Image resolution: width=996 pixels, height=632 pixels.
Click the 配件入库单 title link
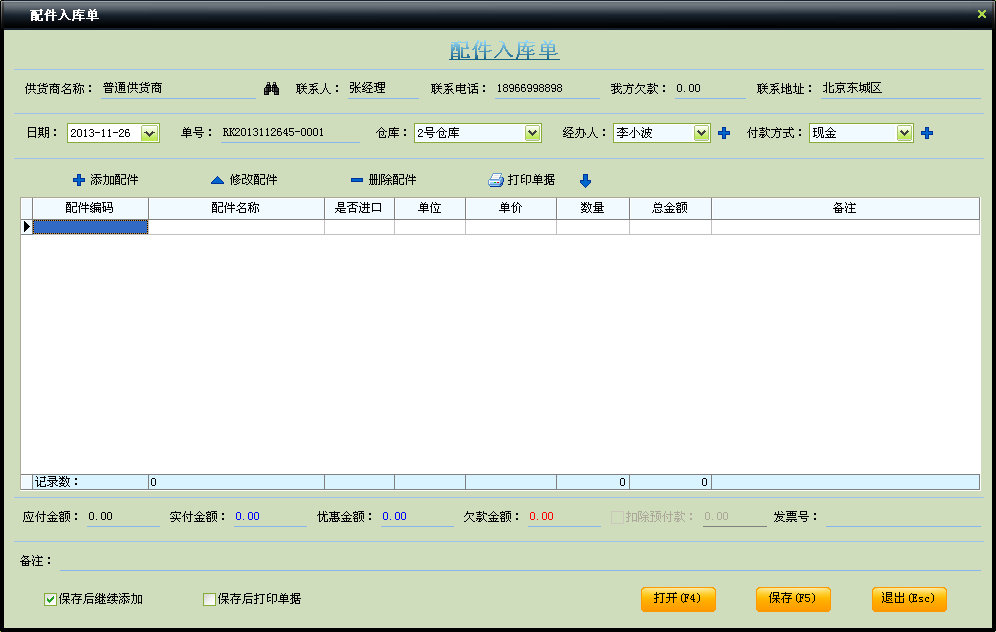click(x=504, y=50)
